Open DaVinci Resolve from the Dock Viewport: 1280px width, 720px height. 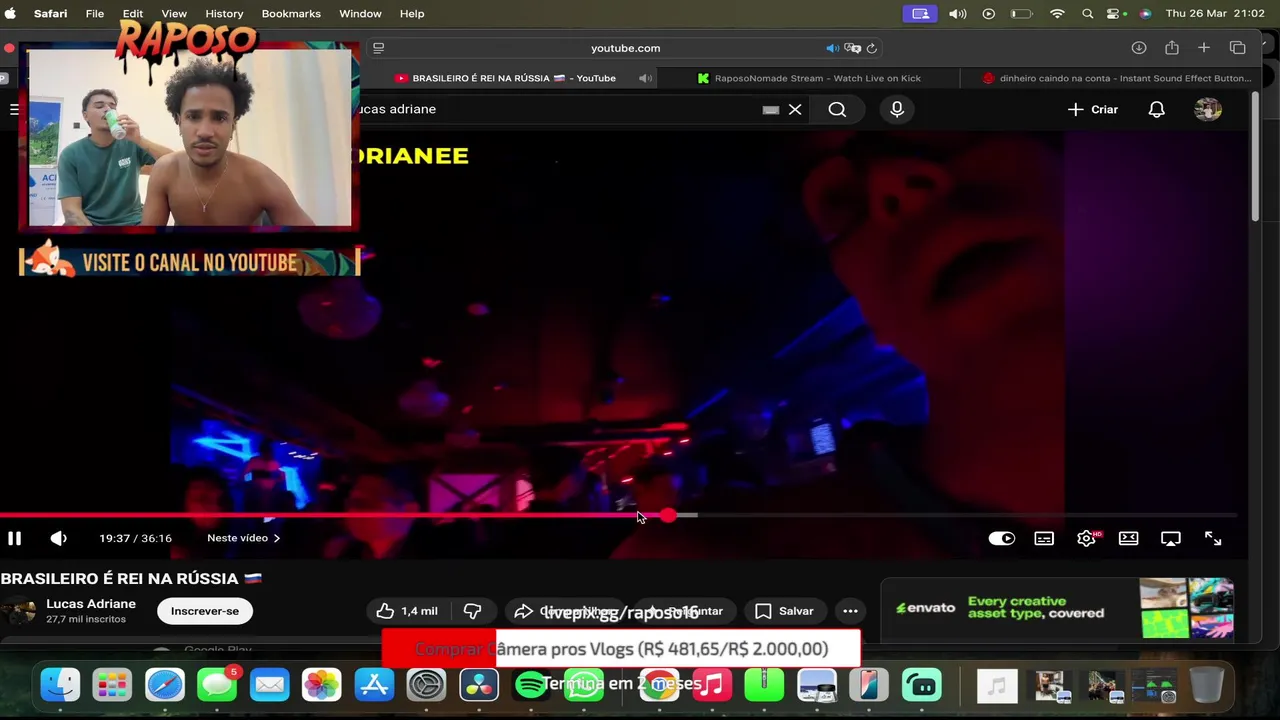(479, 685)
